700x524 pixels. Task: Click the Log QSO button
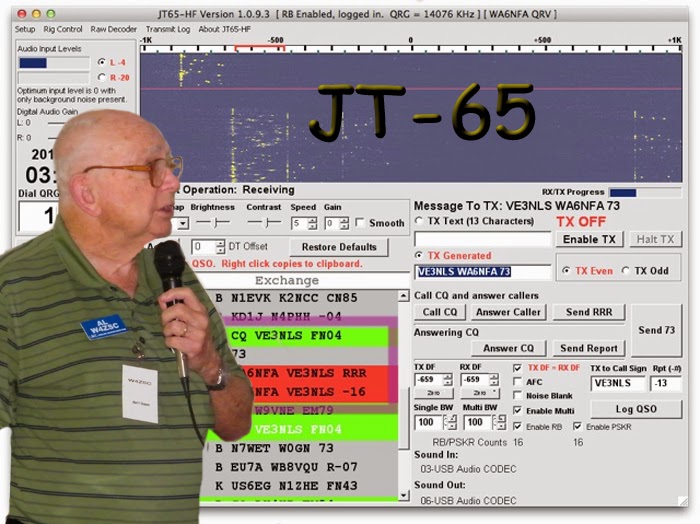(636, 409)
